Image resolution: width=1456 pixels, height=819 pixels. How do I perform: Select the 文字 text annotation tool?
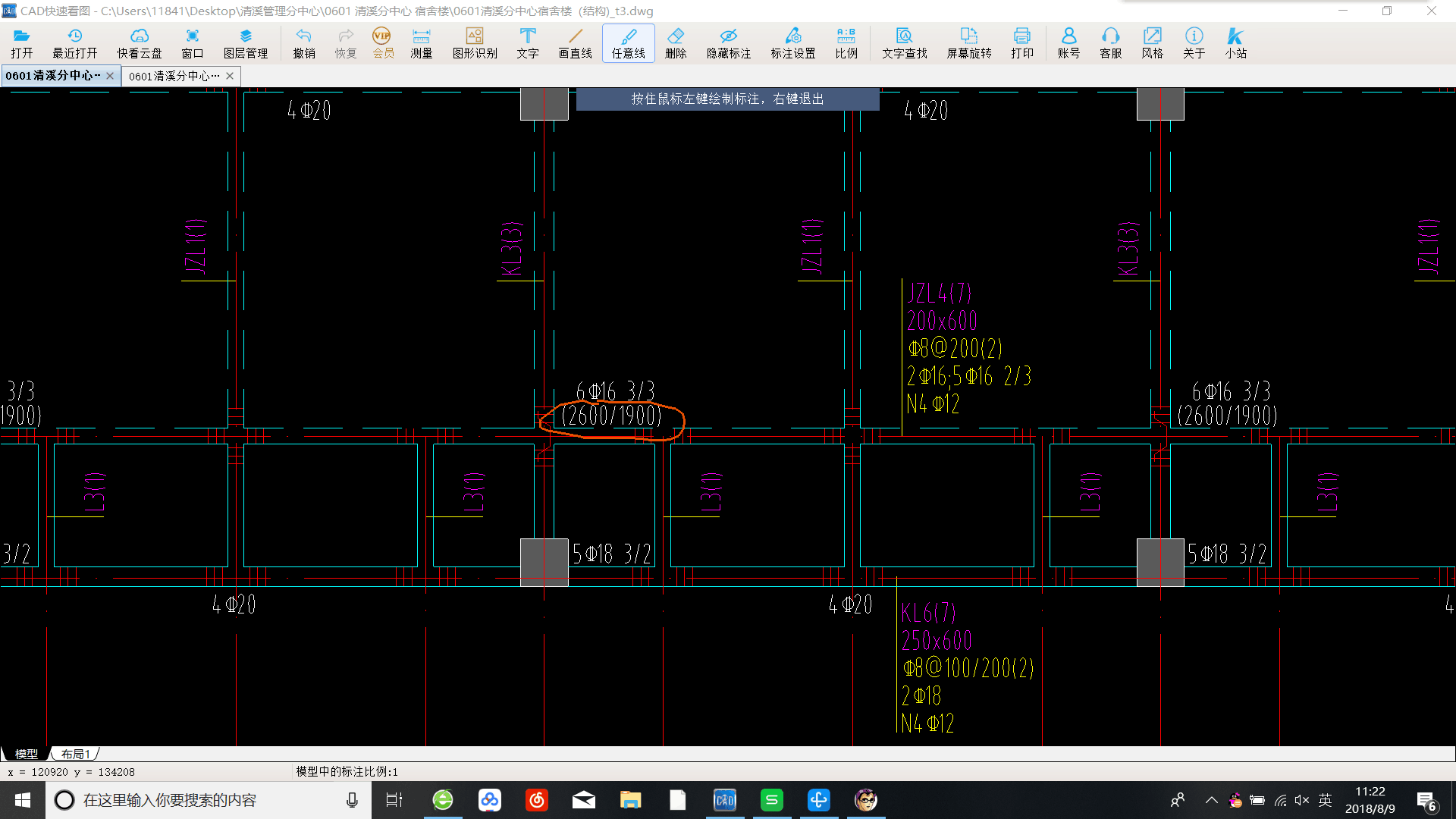click(528, 43)
